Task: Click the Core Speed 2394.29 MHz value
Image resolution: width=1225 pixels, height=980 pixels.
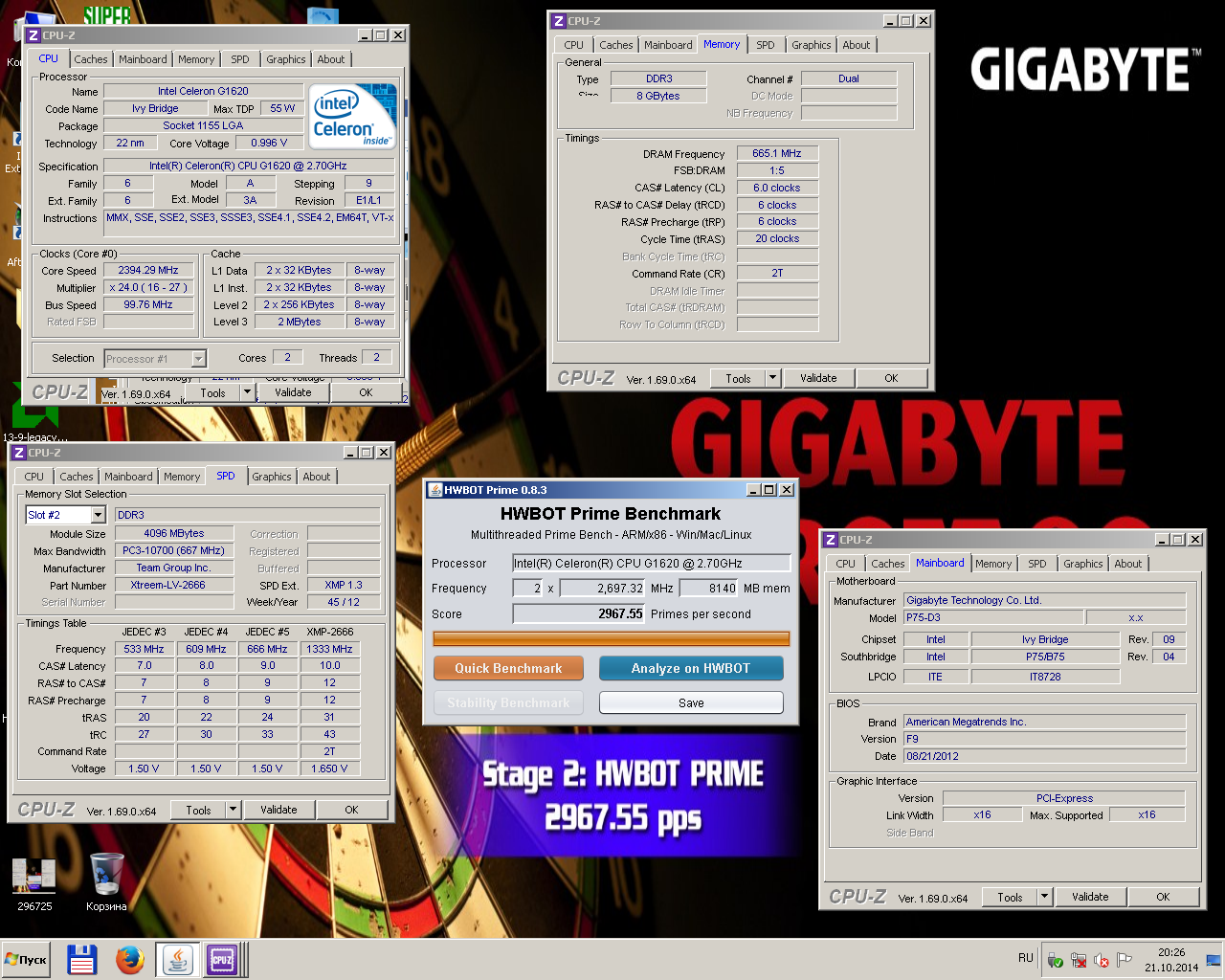Action: pos(148,270)
